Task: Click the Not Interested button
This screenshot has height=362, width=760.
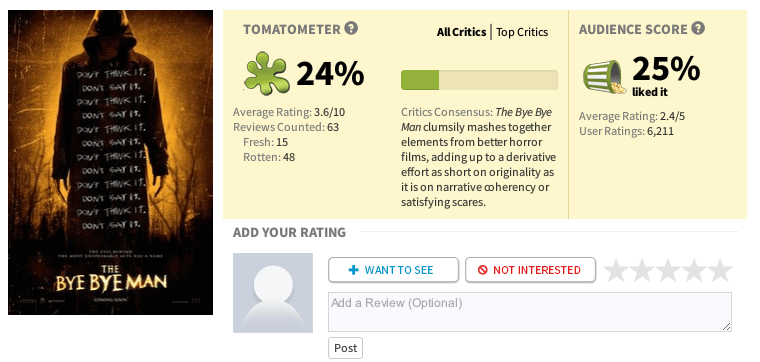Action: [x=530, y=270]
